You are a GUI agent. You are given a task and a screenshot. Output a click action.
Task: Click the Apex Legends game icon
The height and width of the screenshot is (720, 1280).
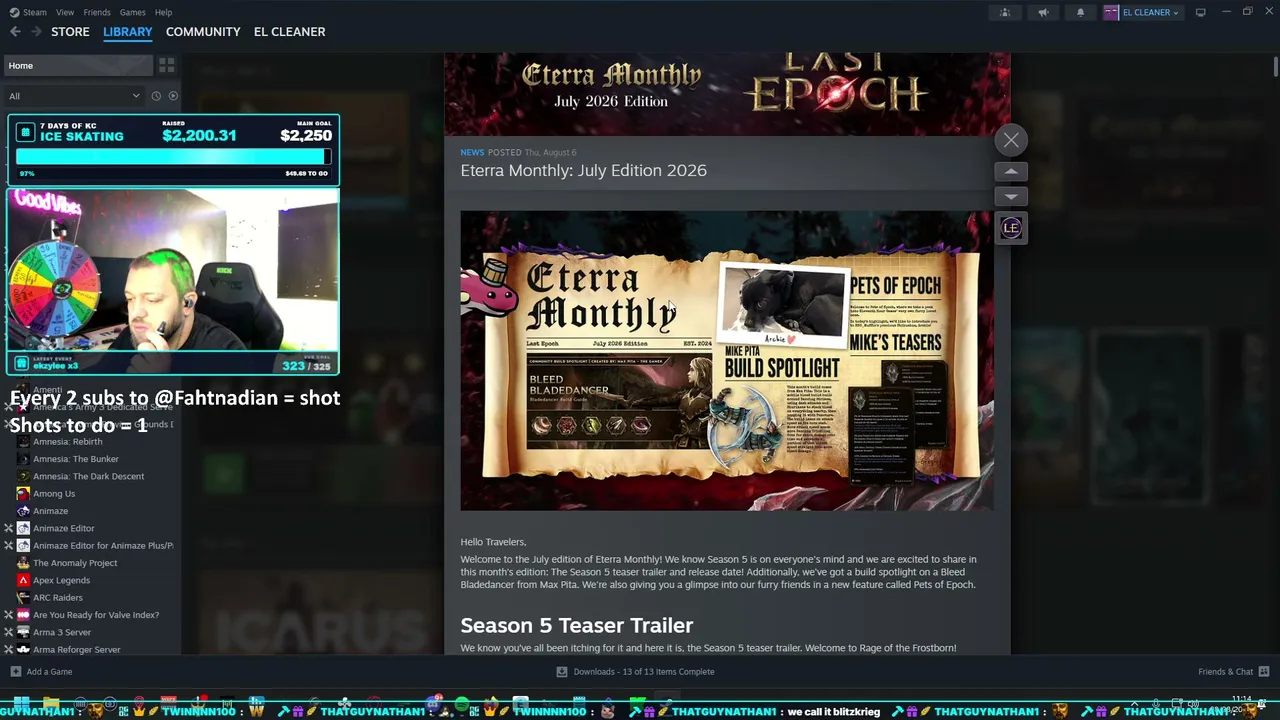[23, 580]
